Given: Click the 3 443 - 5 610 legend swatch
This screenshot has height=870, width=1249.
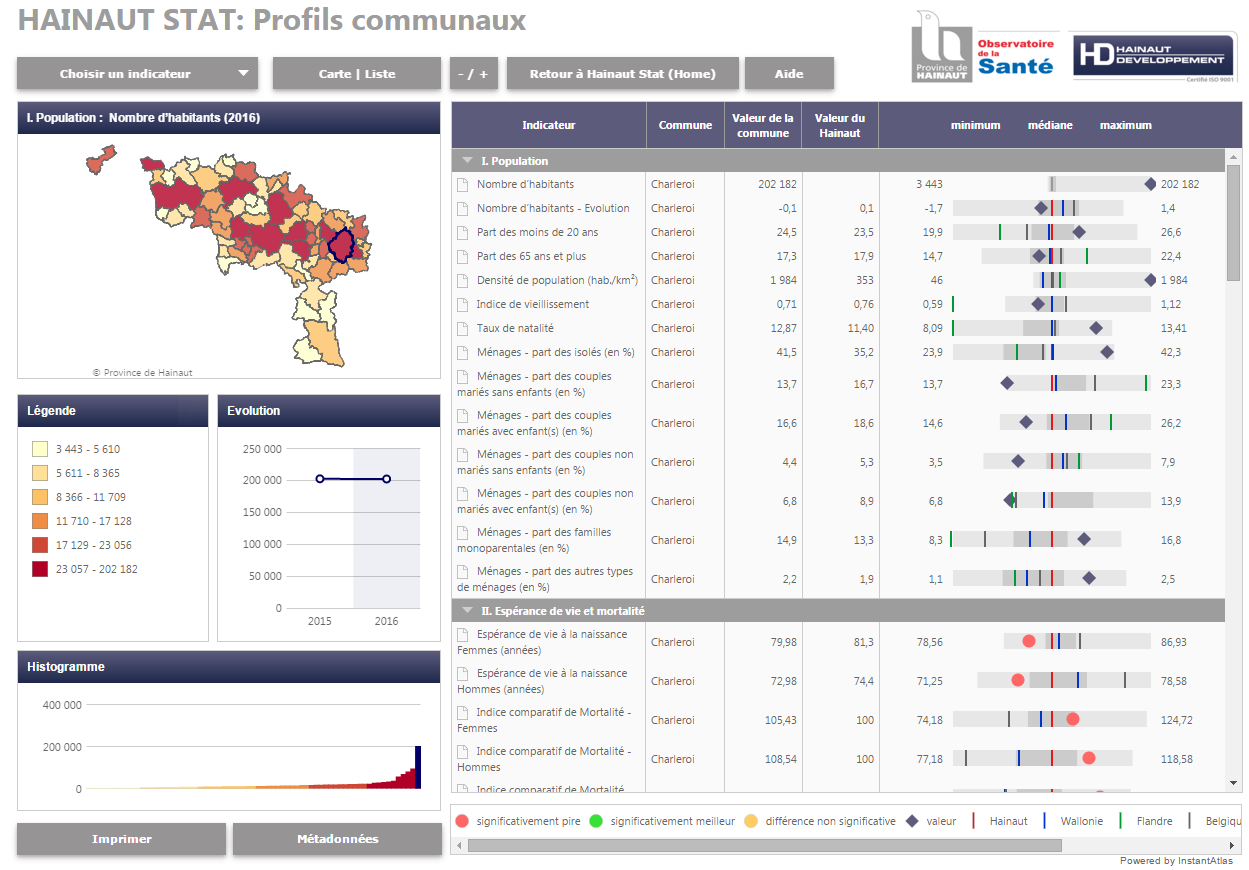Looking at the screenshot, I should click(40, 449).
